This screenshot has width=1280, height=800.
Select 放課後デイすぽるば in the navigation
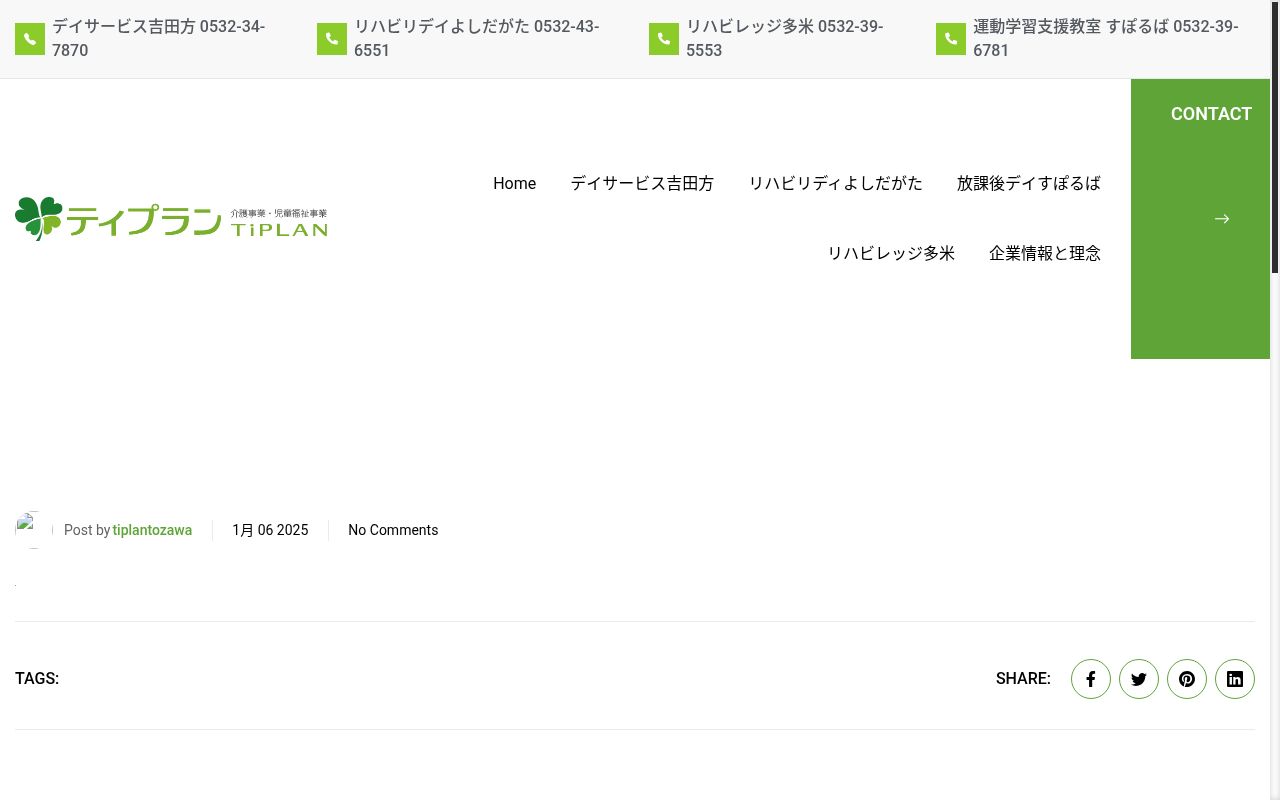pos(1029,184)
